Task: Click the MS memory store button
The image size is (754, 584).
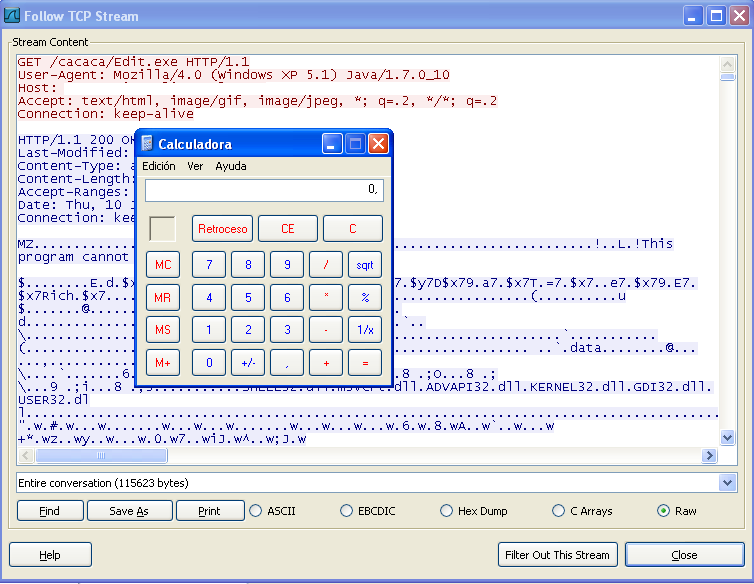Action: (x=163, y=330)
